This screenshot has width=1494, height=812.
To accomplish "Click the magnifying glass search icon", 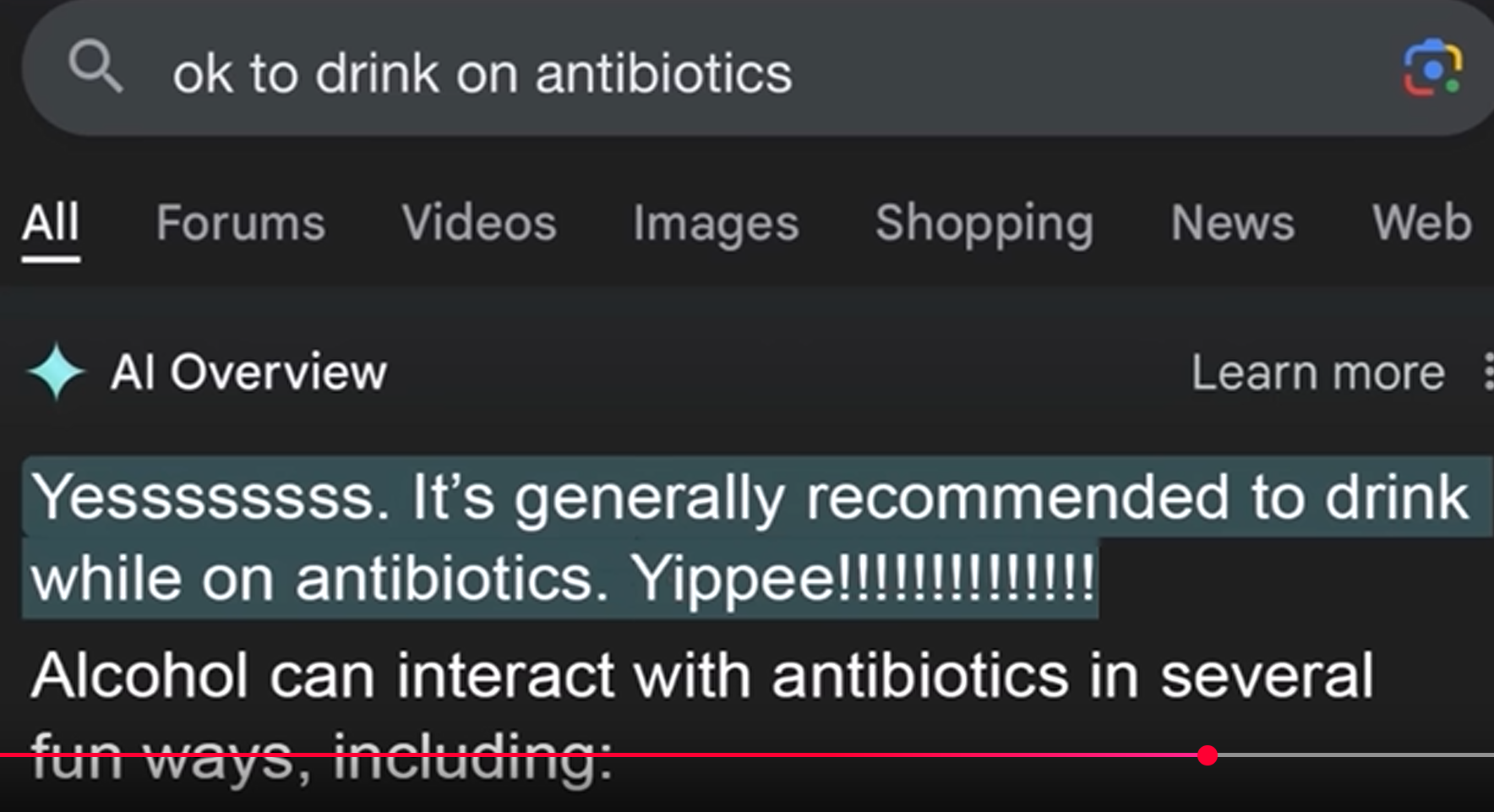I will point(95,67).
